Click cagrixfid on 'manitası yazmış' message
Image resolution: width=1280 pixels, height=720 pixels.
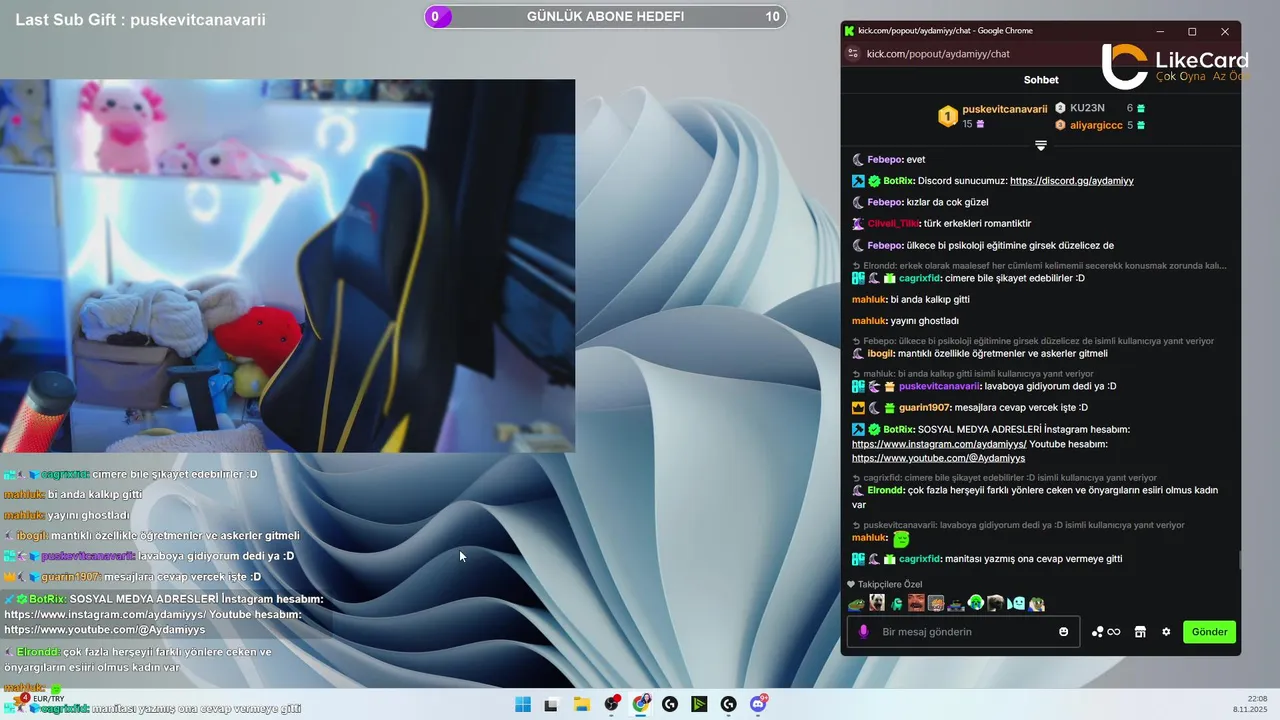(x=920, y=559)
